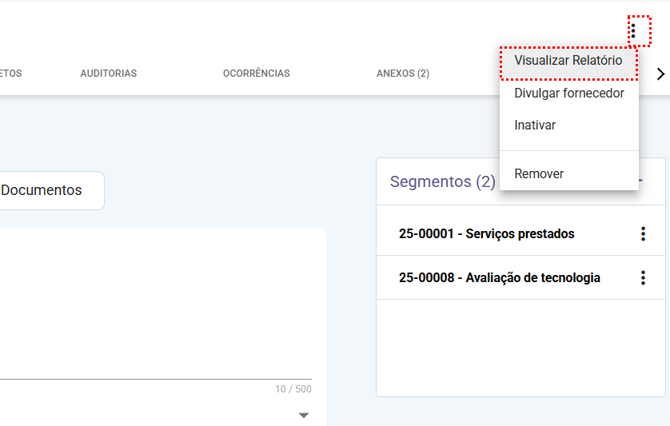Choose Divulgar fornecedor in the menu
Screen dimensions: 670x426
[568, 93]
